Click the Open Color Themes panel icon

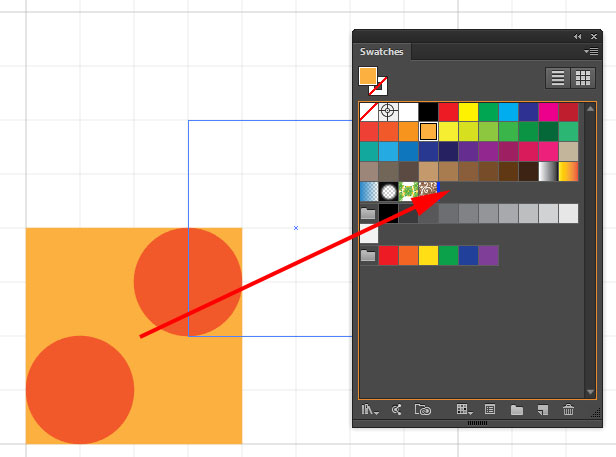pos(397,410)
